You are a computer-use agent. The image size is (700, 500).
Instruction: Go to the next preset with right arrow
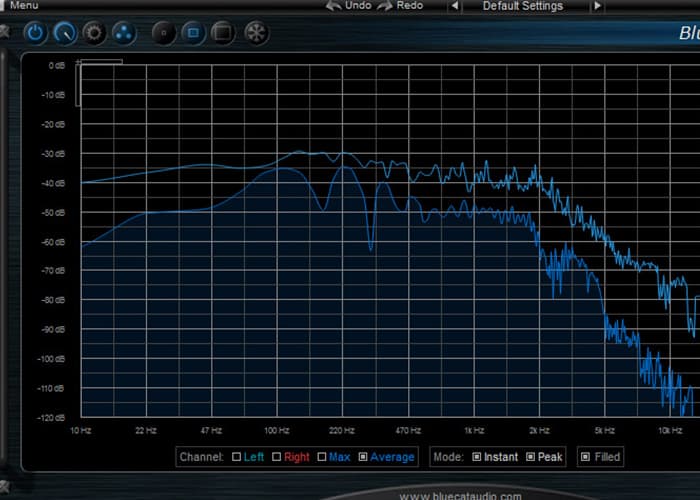(597, 6)
